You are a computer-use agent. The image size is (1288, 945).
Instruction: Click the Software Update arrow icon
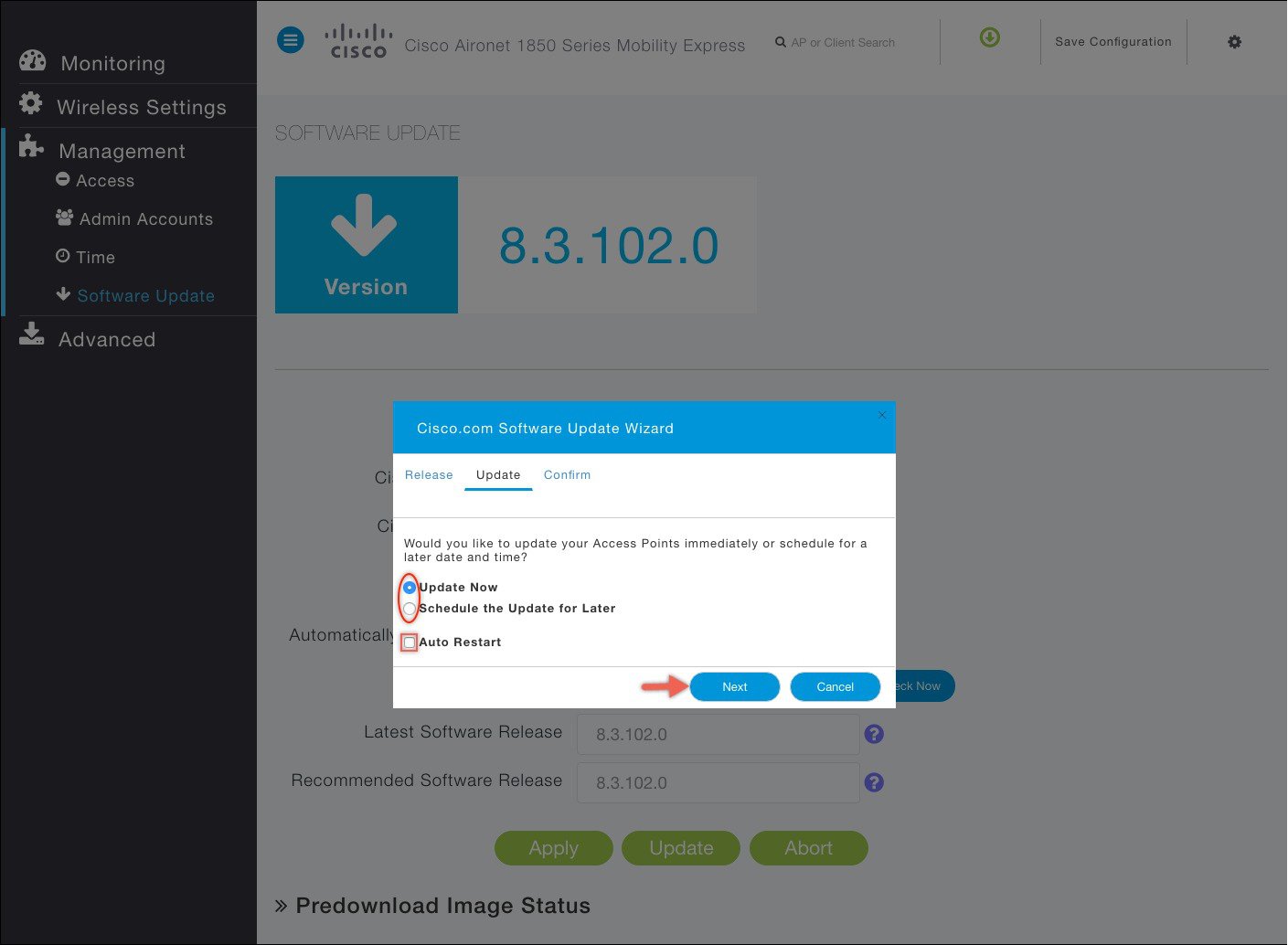coord(63,294)
